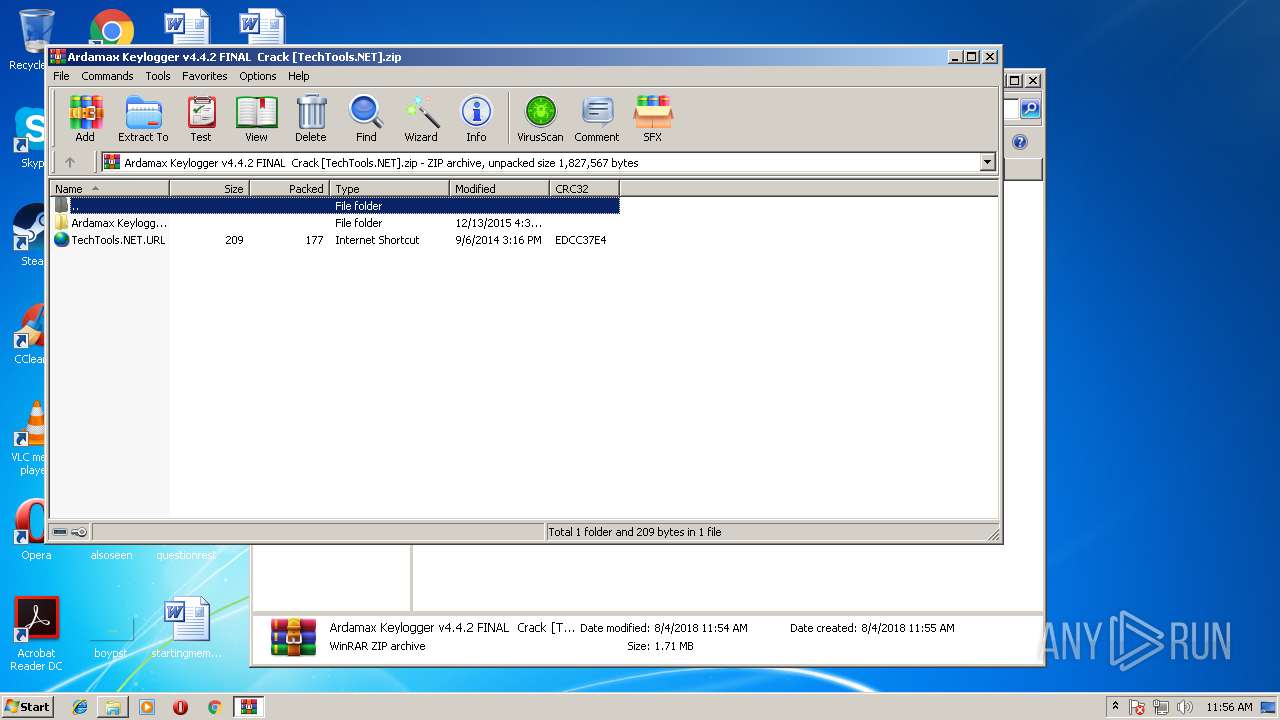The width and height of the screenshot is (1280, 720).
Task: Sort by the Packed column header
Action: tap(289, 188)
